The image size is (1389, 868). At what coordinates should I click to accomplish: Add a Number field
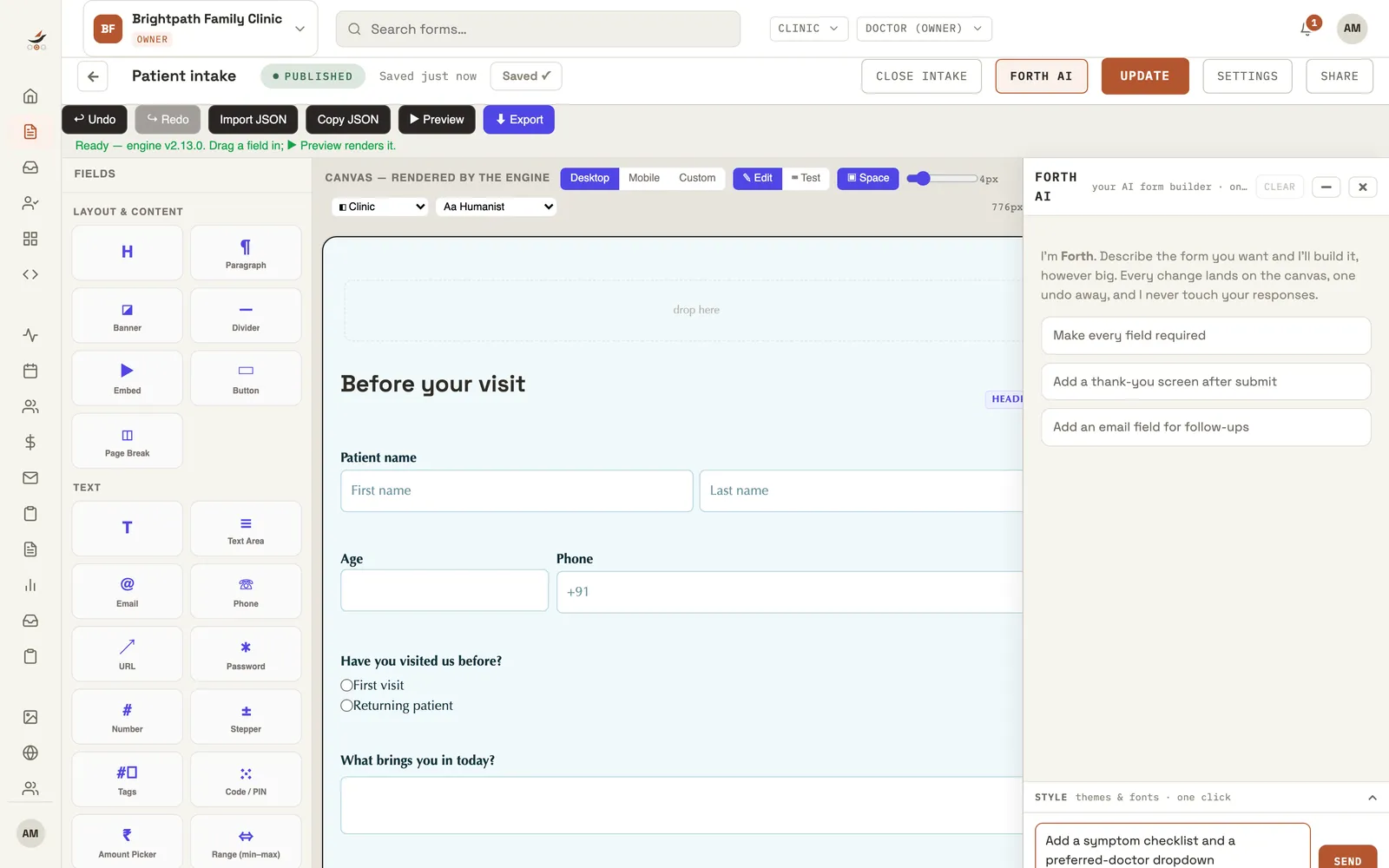(x=127, y=716)
